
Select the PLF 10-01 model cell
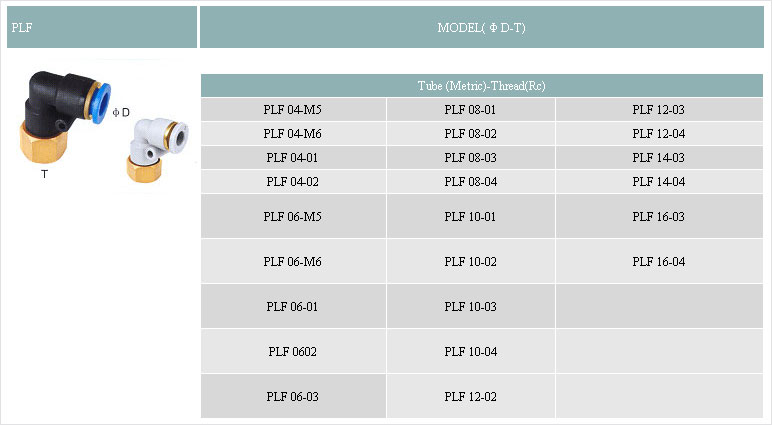pyautogui.click(x=471, y=216)
